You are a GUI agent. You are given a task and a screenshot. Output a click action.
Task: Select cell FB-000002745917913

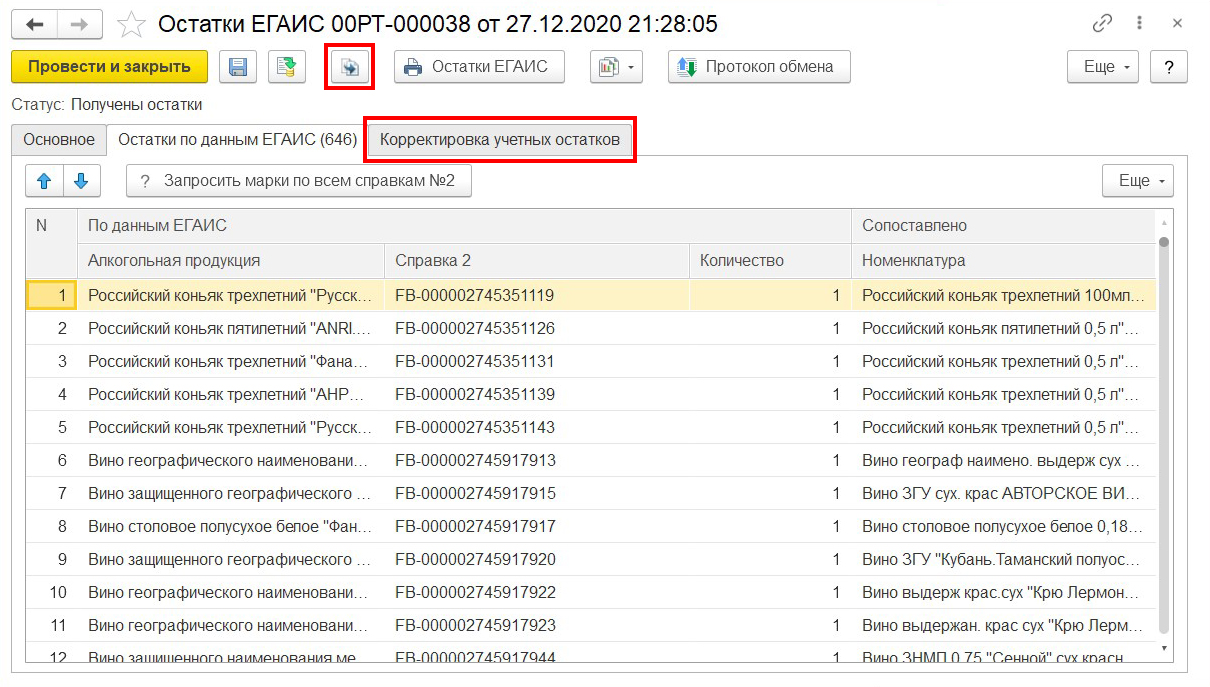click(x=537, y=460)
